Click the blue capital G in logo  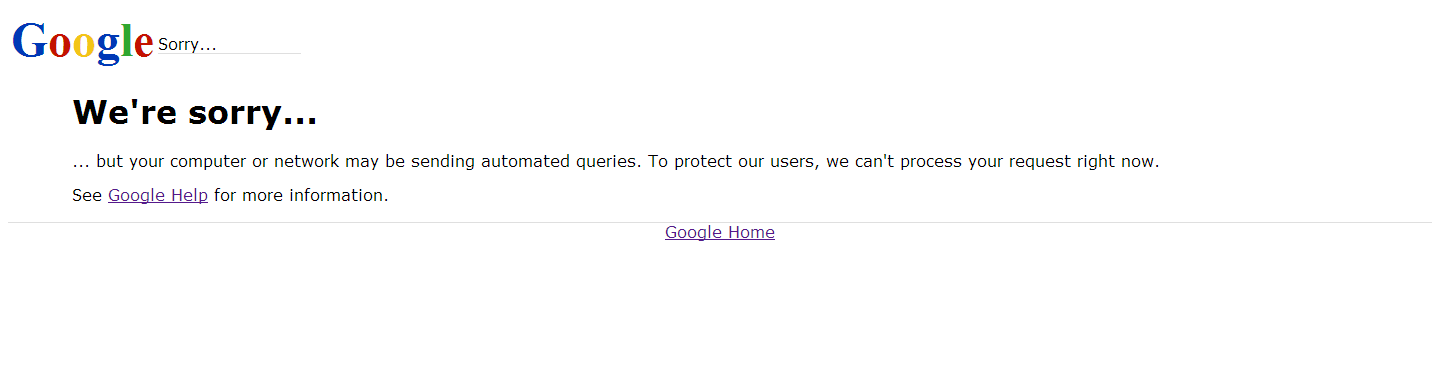[30, 40]
